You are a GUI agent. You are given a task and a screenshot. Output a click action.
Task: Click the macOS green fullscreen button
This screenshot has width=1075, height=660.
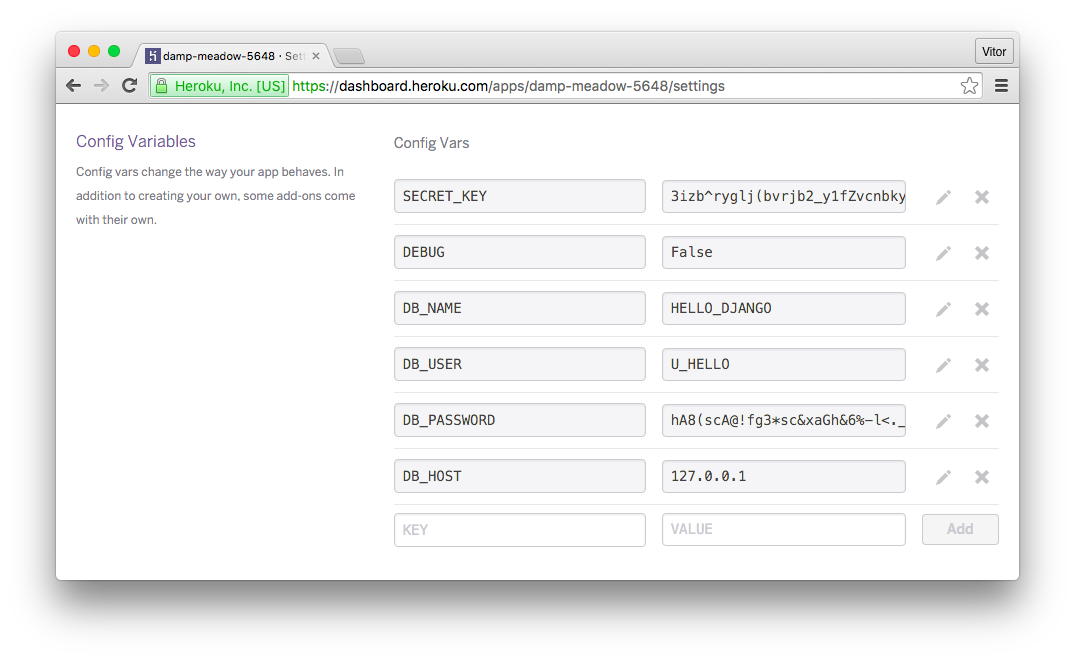(x=114, y=51)
